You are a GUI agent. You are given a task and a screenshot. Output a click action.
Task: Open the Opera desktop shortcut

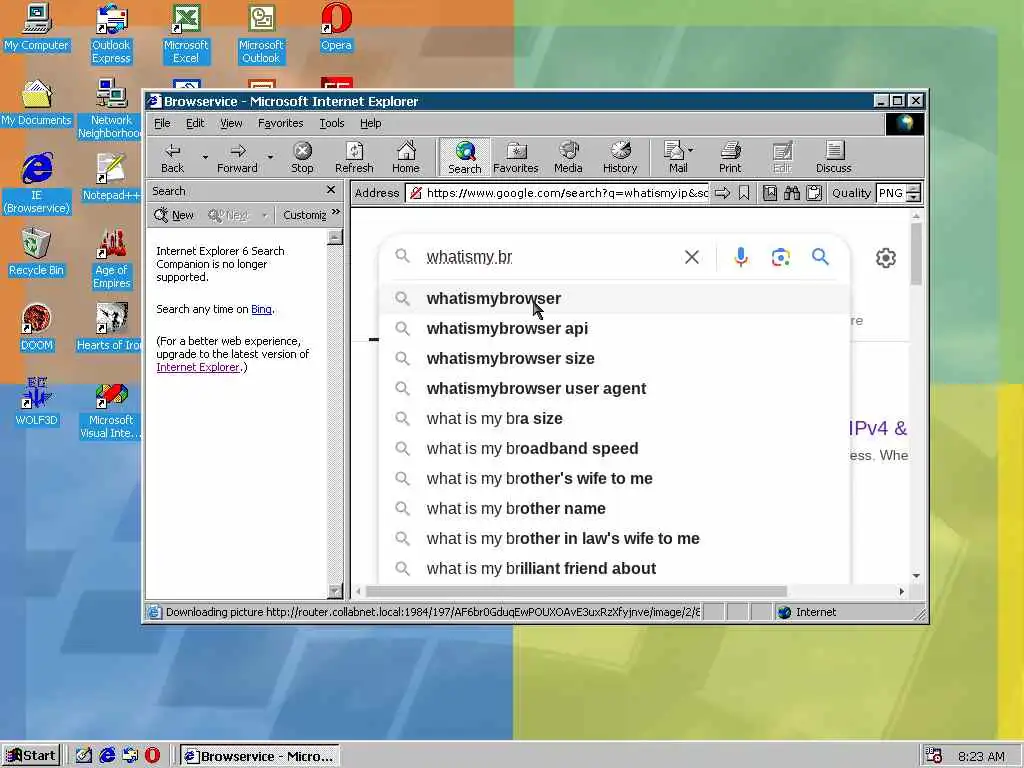coord(336,28)
